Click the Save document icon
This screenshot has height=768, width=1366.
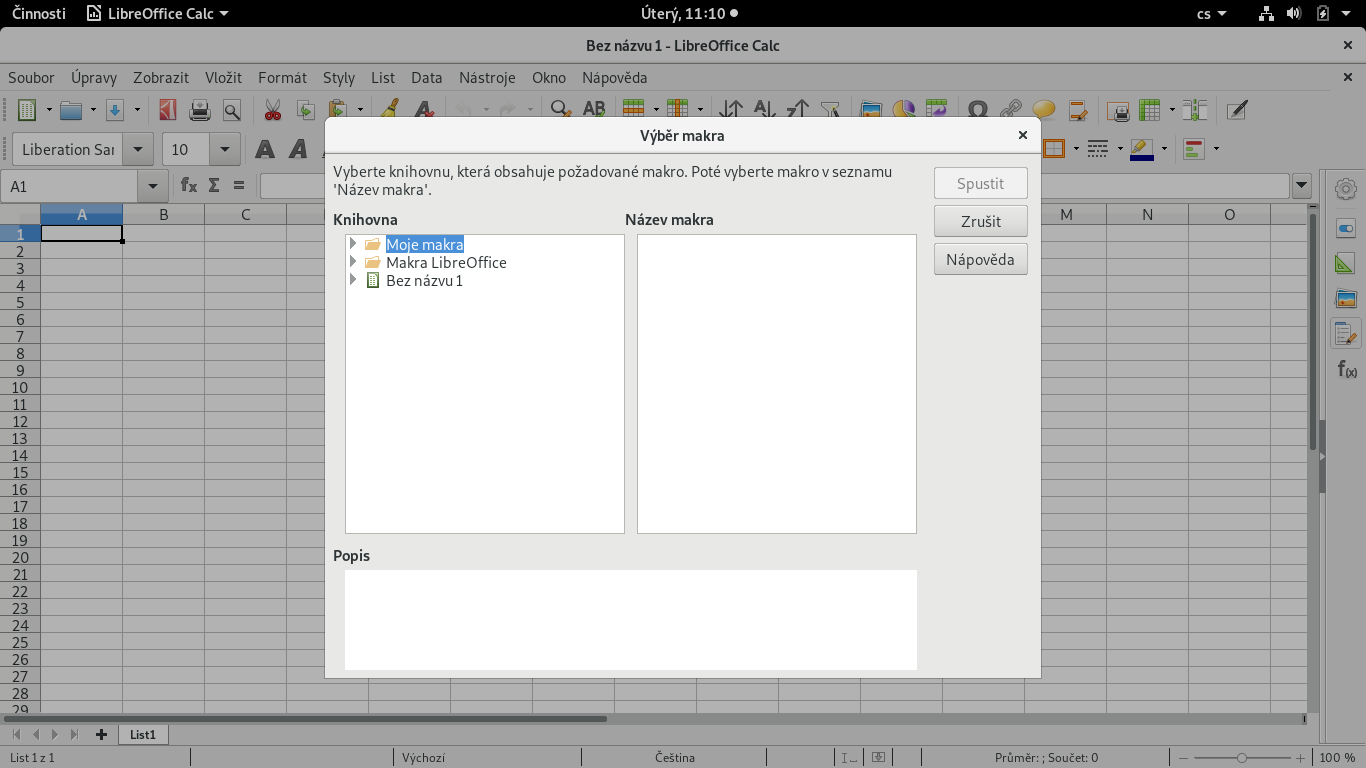(x=114, y=110)
